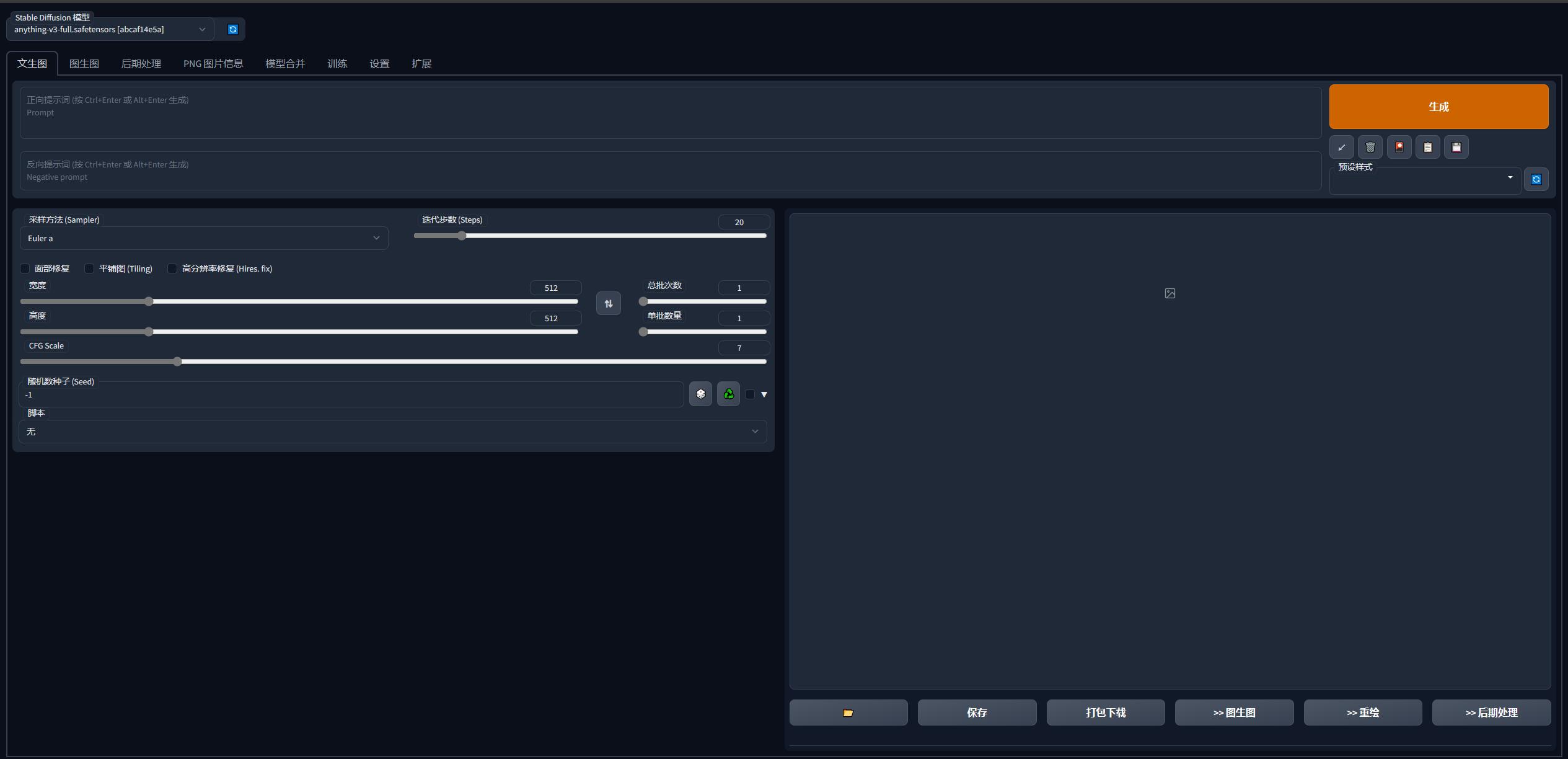Click the orange 生成 button
This screenshot has width=1568, height=759.
1438,107
